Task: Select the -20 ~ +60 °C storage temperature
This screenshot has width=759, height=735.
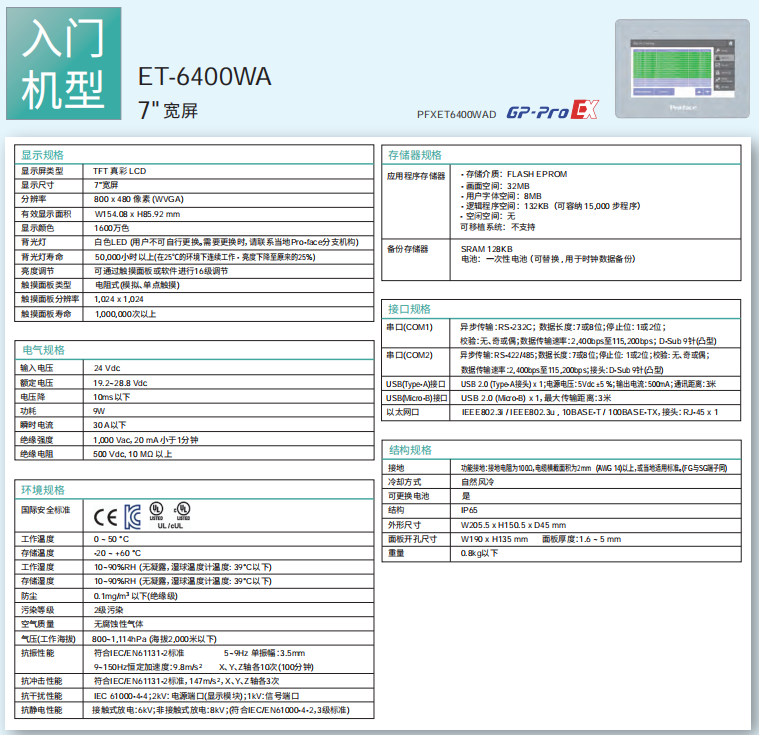Action: click(x=117, y=553)
